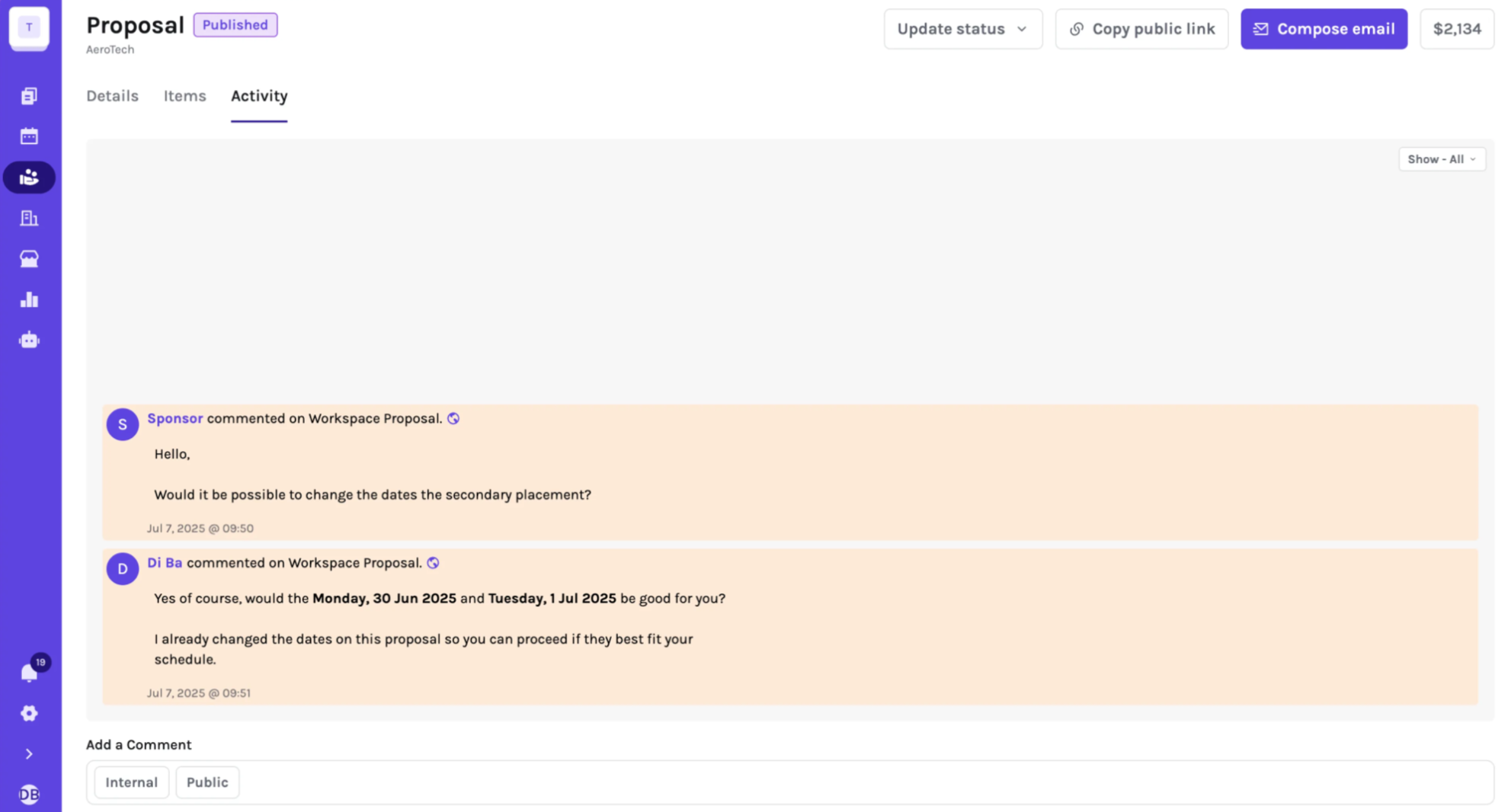Open the bar chart reports icon
This screenshot has height=812, width=1508.
click(29, 299)
